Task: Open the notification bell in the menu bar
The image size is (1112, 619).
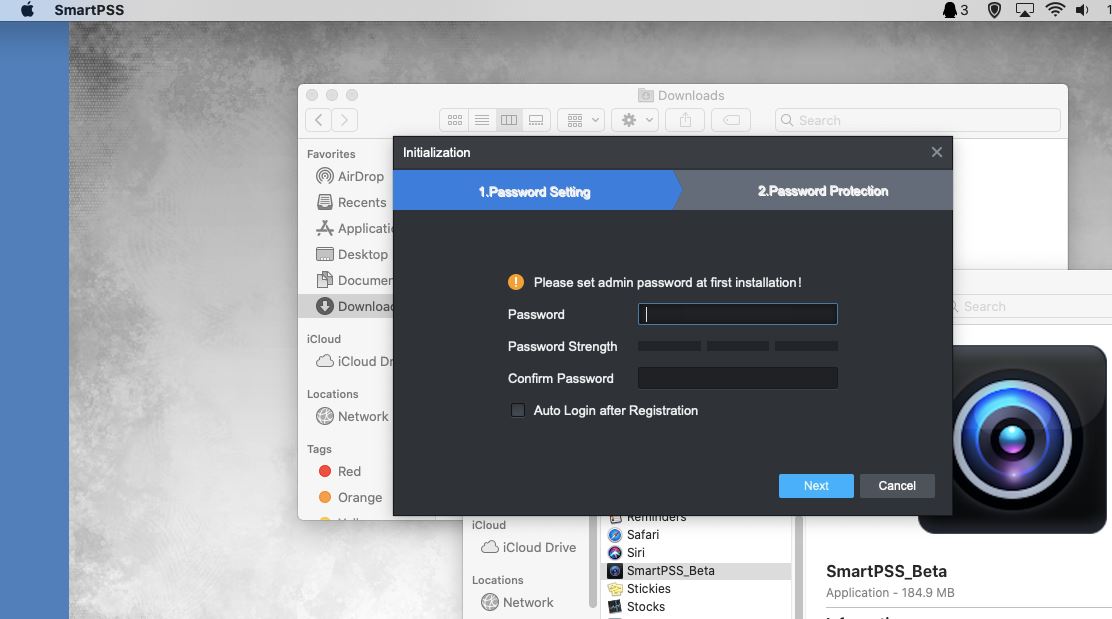Action: pyautogui.click(x=955, y=10)
